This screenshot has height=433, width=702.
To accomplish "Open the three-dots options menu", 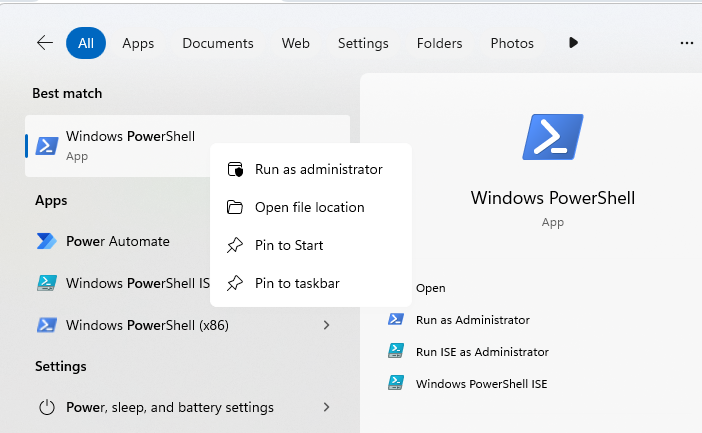I will 687,43.
